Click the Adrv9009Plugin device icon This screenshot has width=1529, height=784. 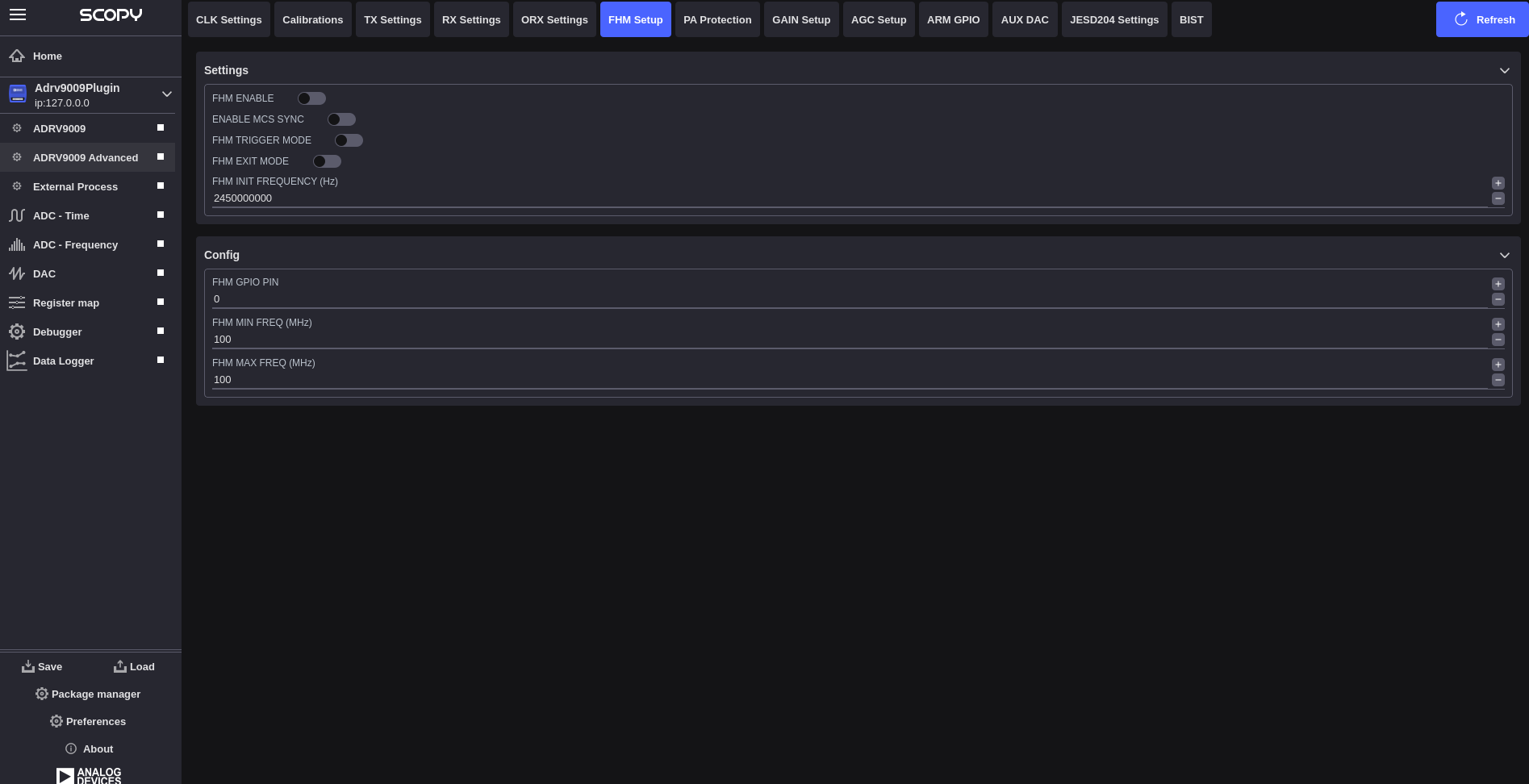pyautogui.click(x=18, y=94)
